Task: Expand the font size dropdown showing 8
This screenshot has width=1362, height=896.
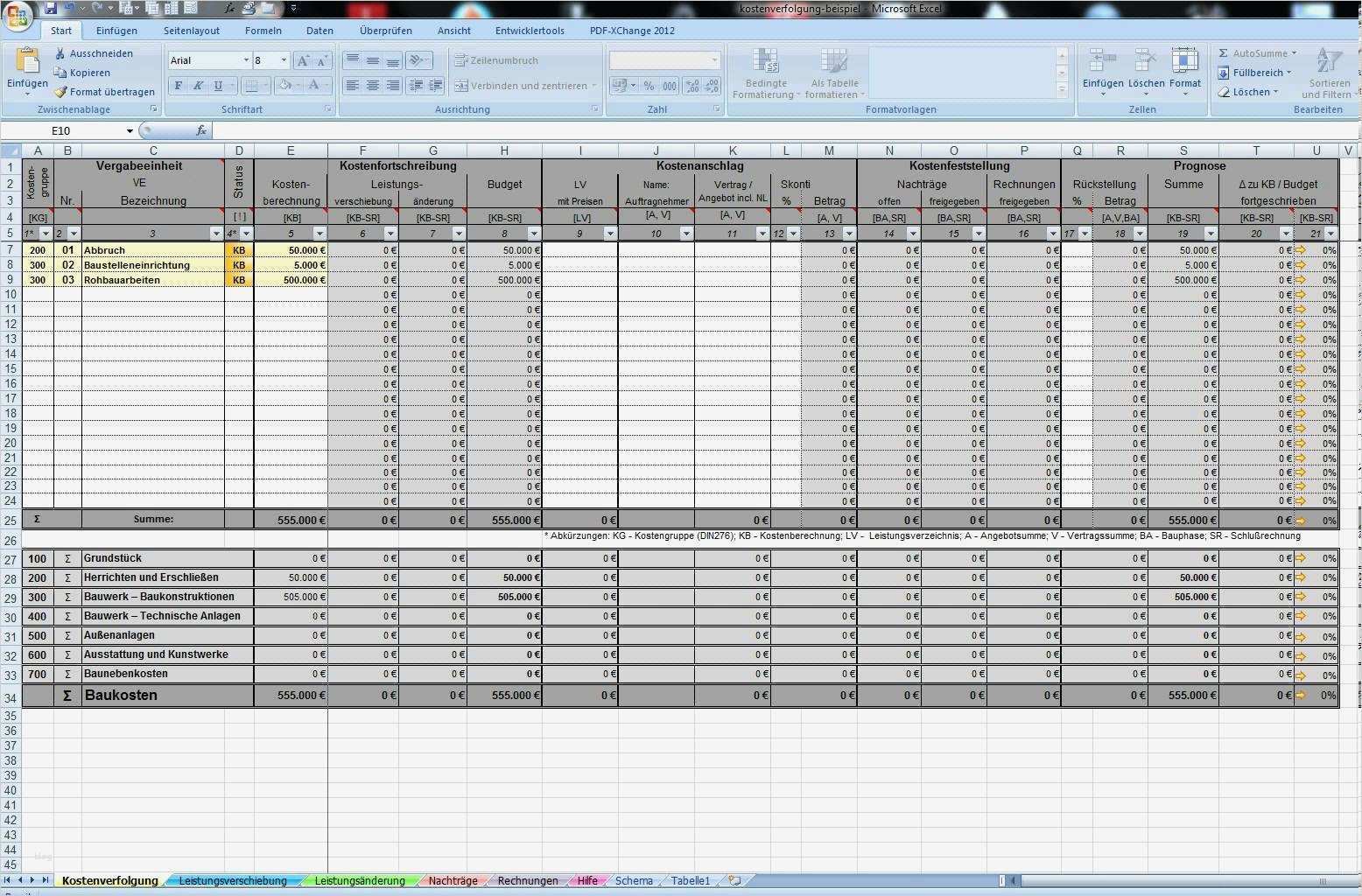Action: click(284, 59)
